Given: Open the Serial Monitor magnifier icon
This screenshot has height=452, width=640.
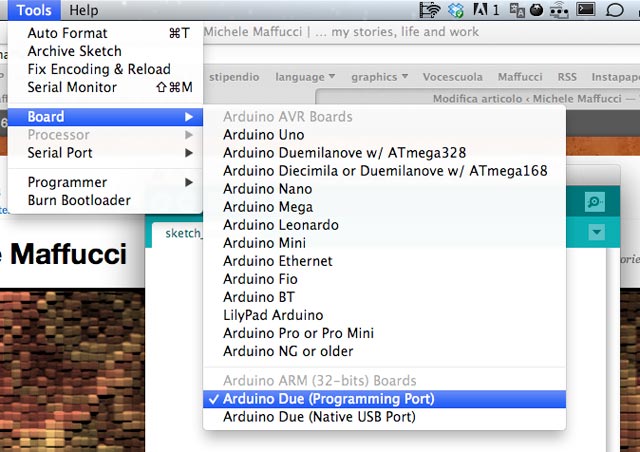Looking at the screenshot, I should pos(595,202).
